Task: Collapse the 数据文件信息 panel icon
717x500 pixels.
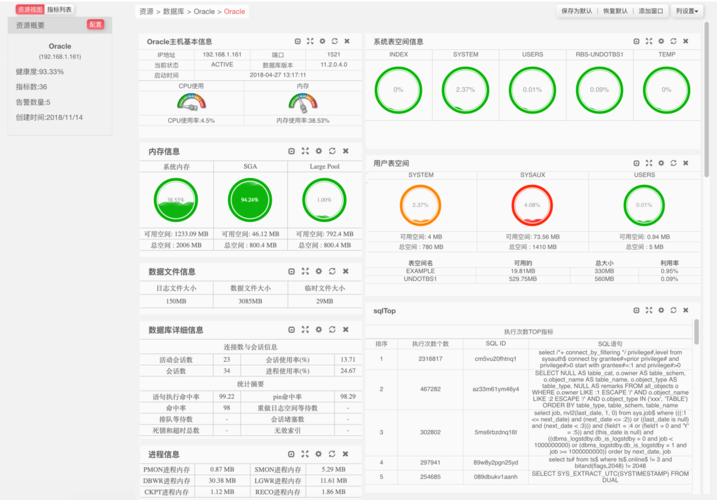Action: click(291, 271)
